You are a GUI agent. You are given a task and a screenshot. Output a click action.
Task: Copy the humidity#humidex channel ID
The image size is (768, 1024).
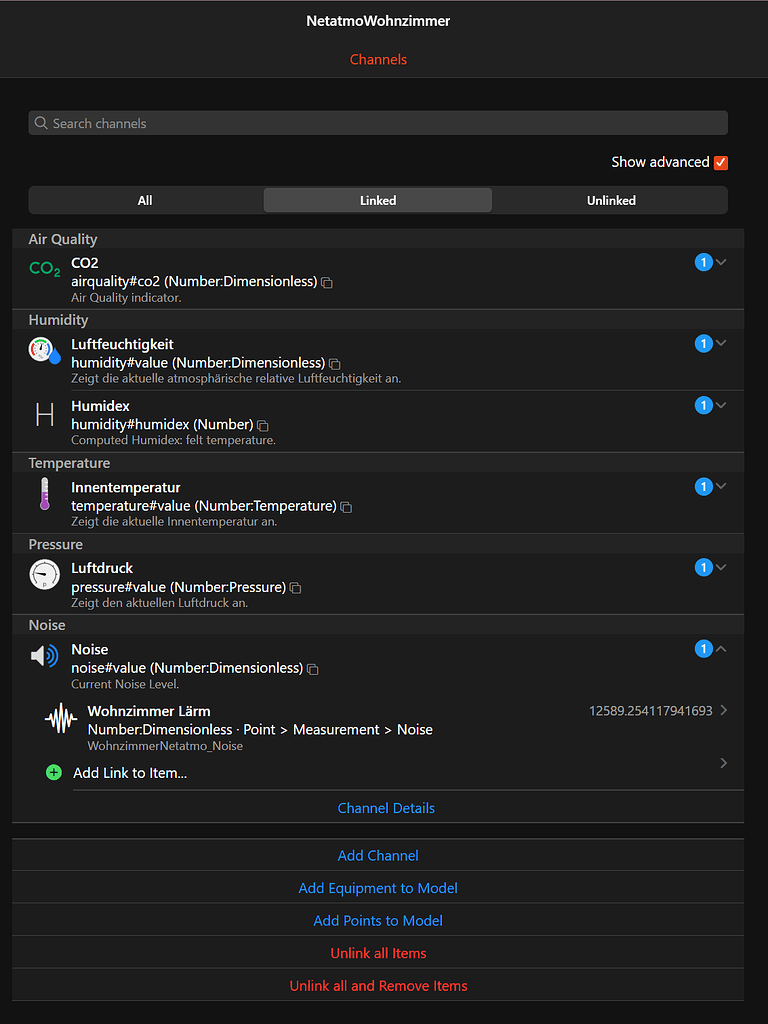point(262,426)
